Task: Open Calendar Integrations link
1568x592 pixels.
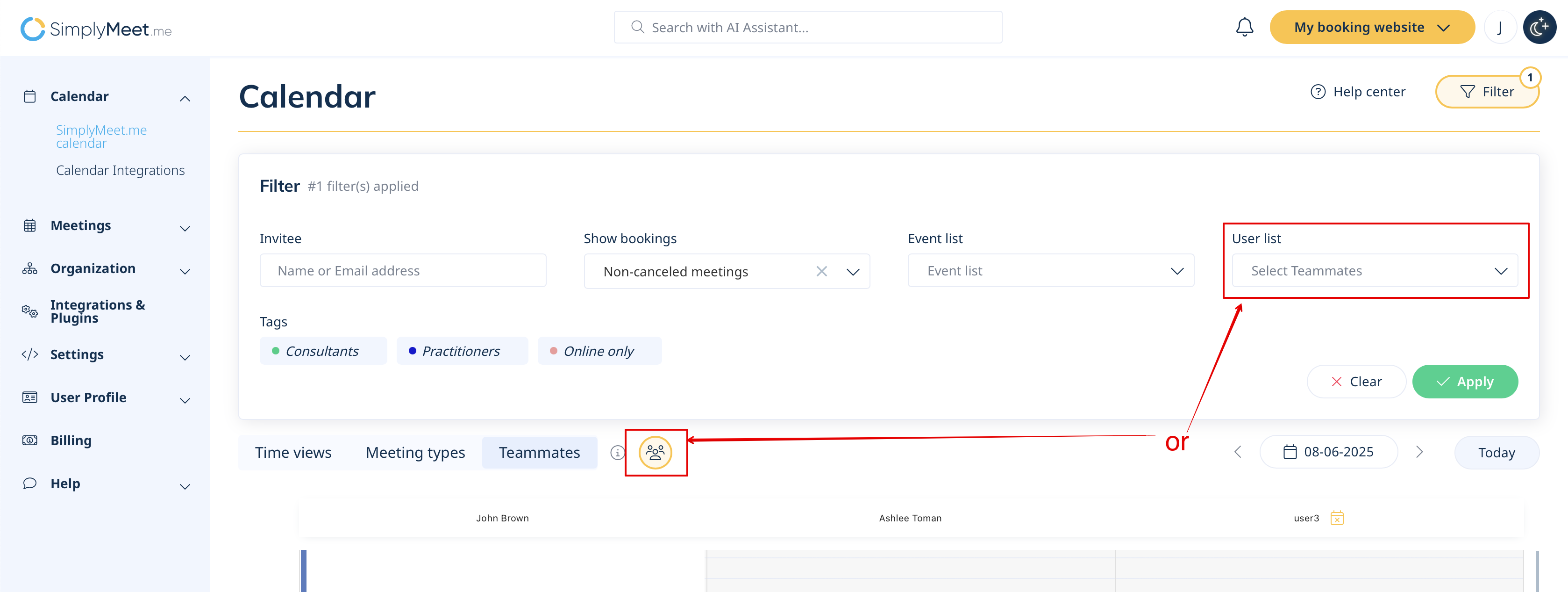Action: point(120,171)
